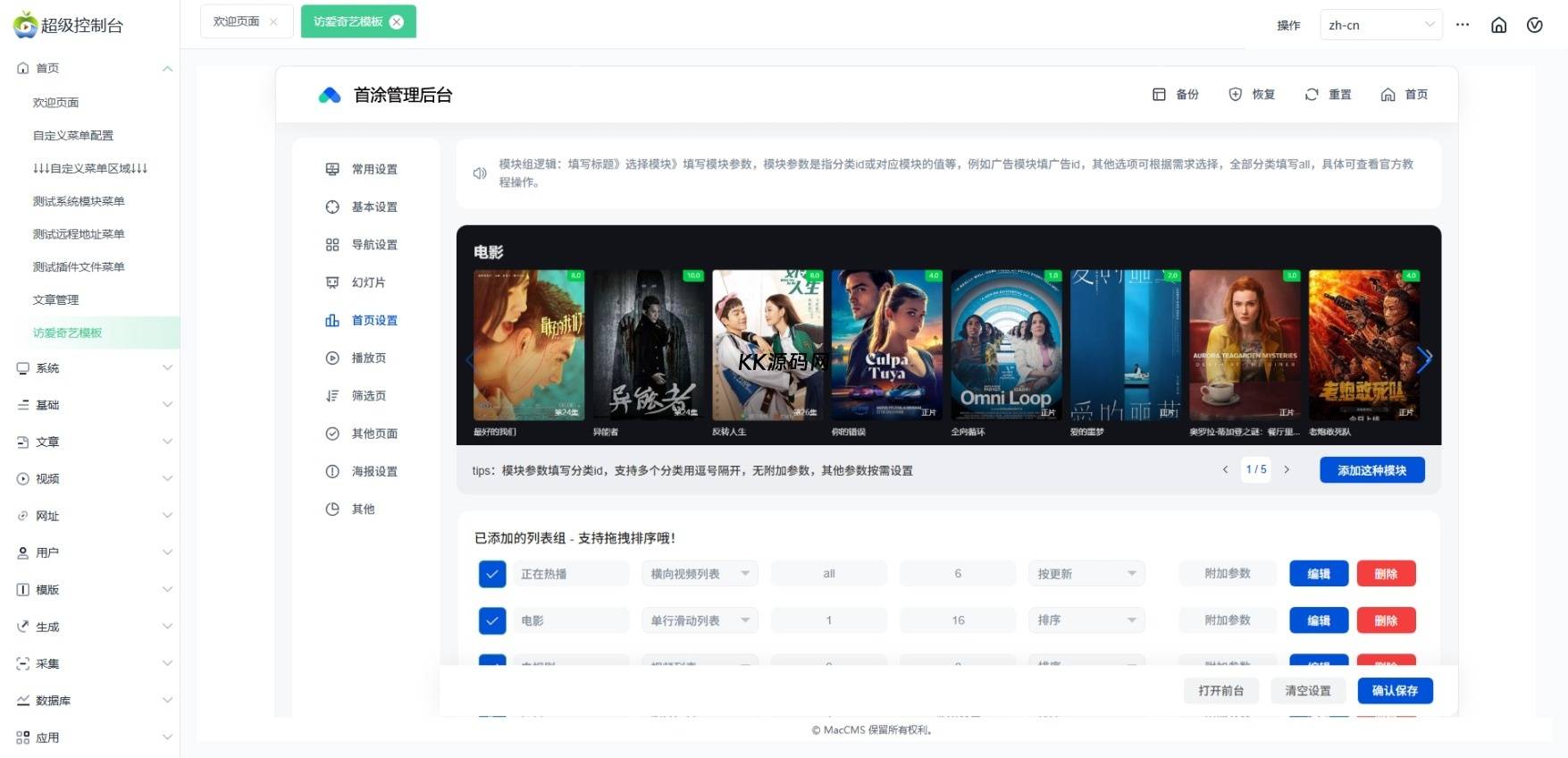Screen dimensions: 1568x758
Task: Select the 基本设置 icon
Action: coord(332,206)
